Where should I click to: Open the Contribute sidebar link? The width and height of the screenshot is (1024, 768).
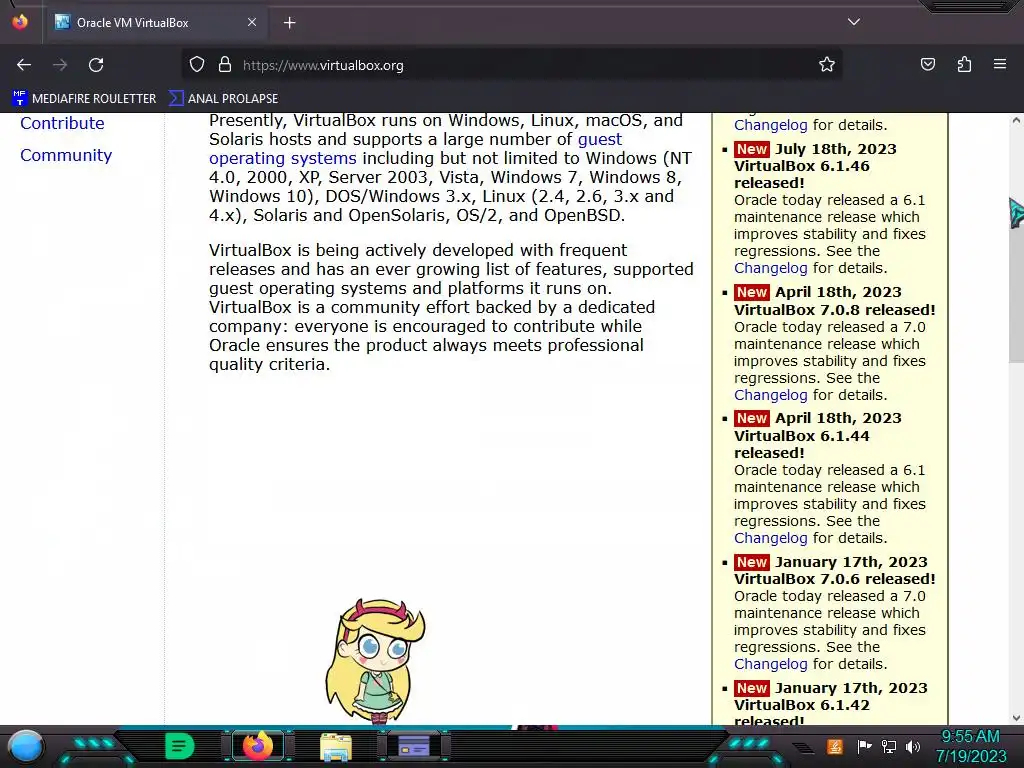pyautogui.click(x=62, y=123)
